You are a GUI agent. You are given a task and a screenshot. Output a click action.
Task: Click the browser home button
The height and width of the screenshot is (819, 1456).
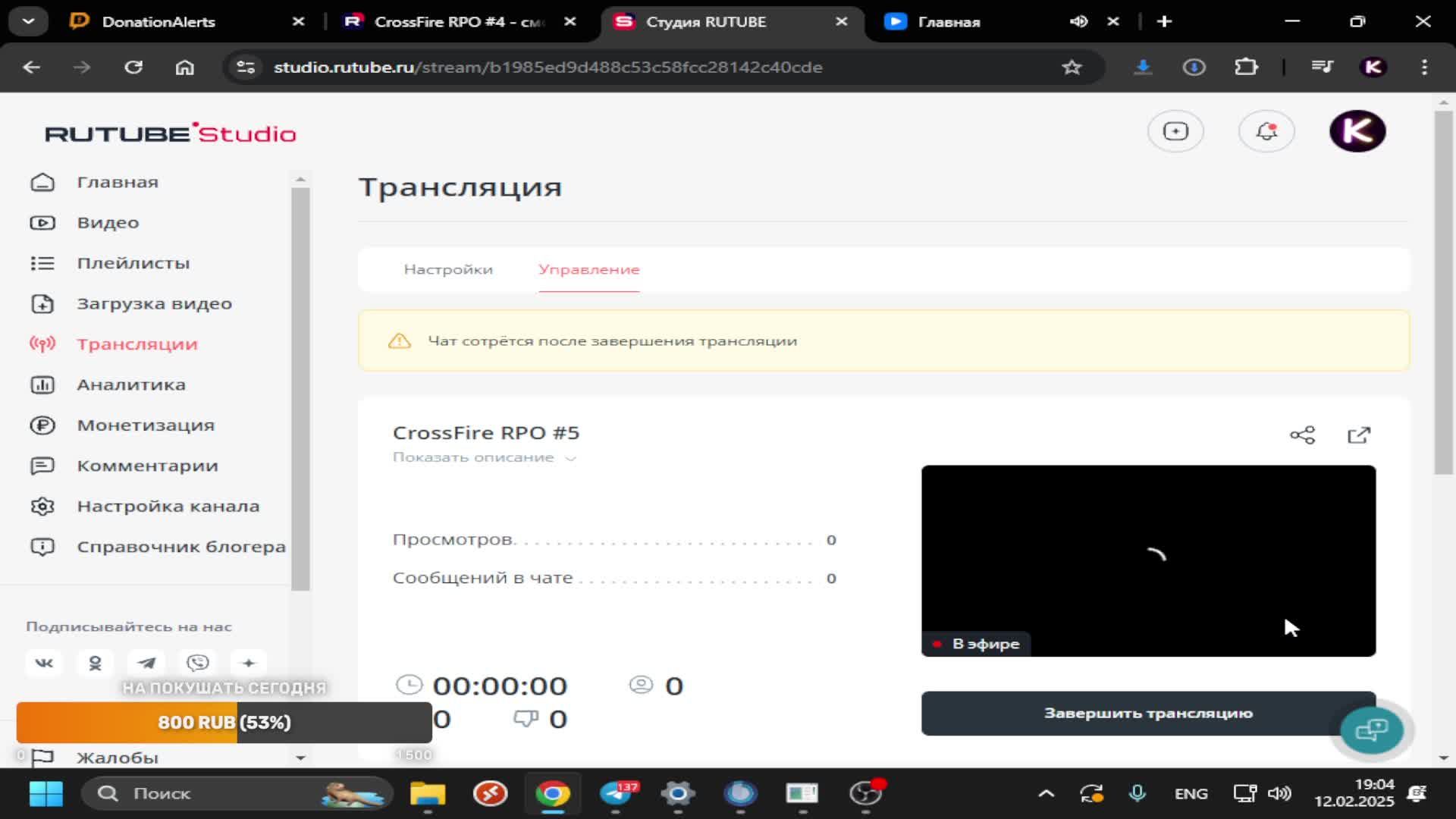coord(184,67)
